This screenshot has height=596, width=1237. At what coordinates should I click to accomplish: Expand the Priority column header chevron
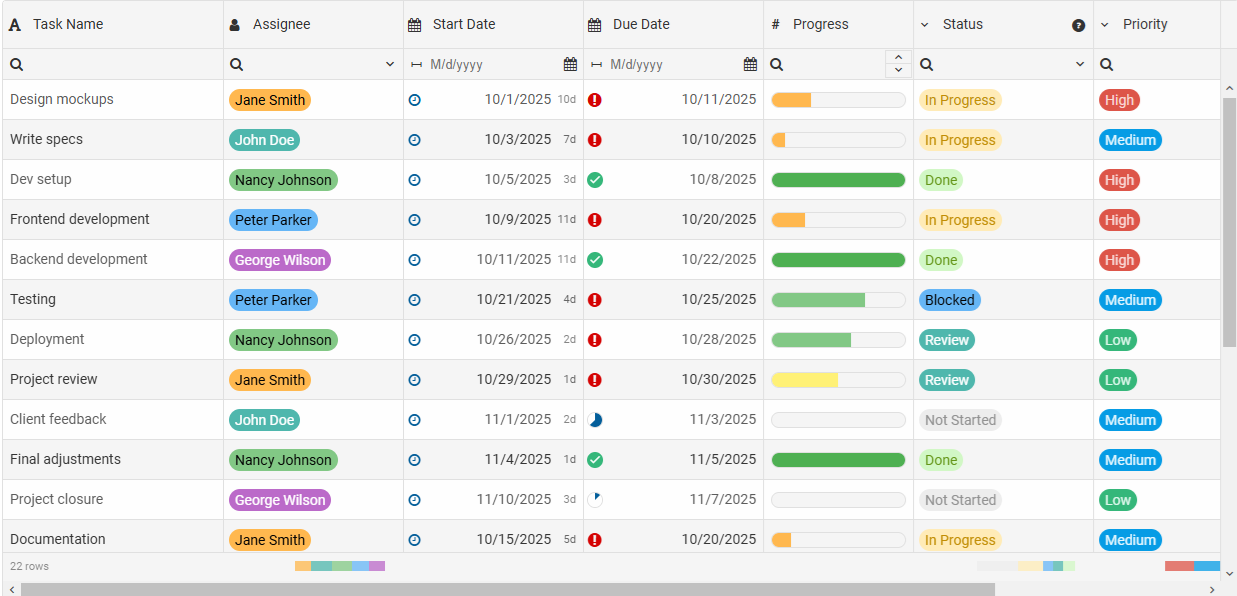(1105, 25)
